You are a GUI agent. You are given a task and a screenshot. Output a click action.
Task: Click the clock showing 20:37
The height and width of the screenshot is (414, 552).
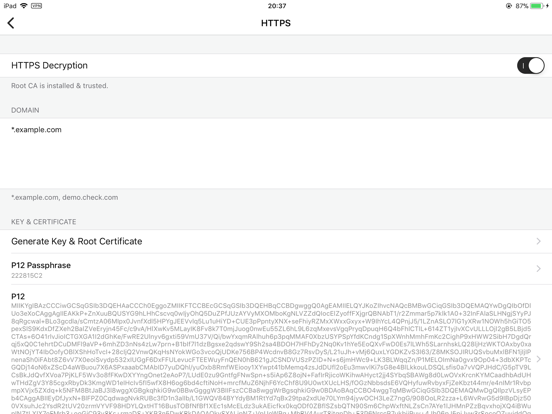point(277,6)
